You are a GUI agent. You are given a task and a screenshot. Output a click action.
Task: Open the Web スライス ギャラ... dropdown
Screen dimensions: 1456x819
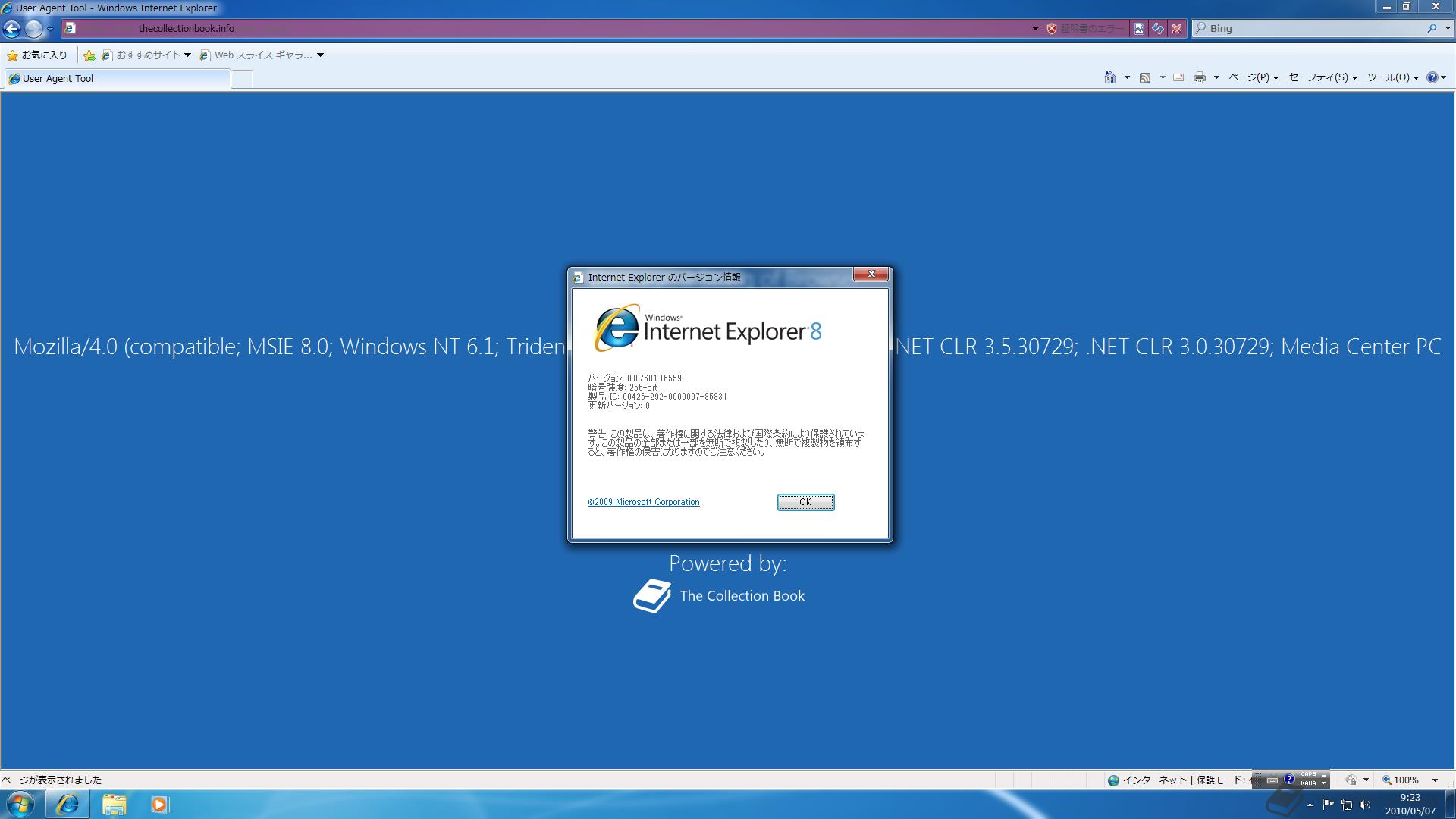[262, 55]
